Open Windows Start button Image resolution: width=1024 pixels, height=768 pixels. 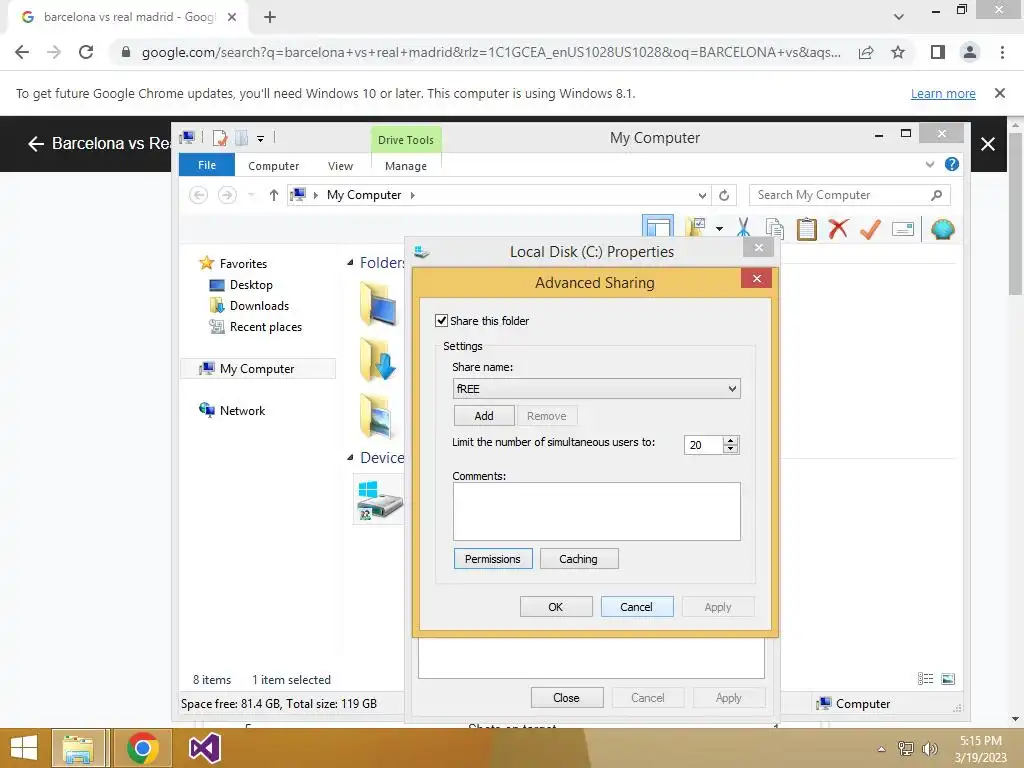coord(24,748)
